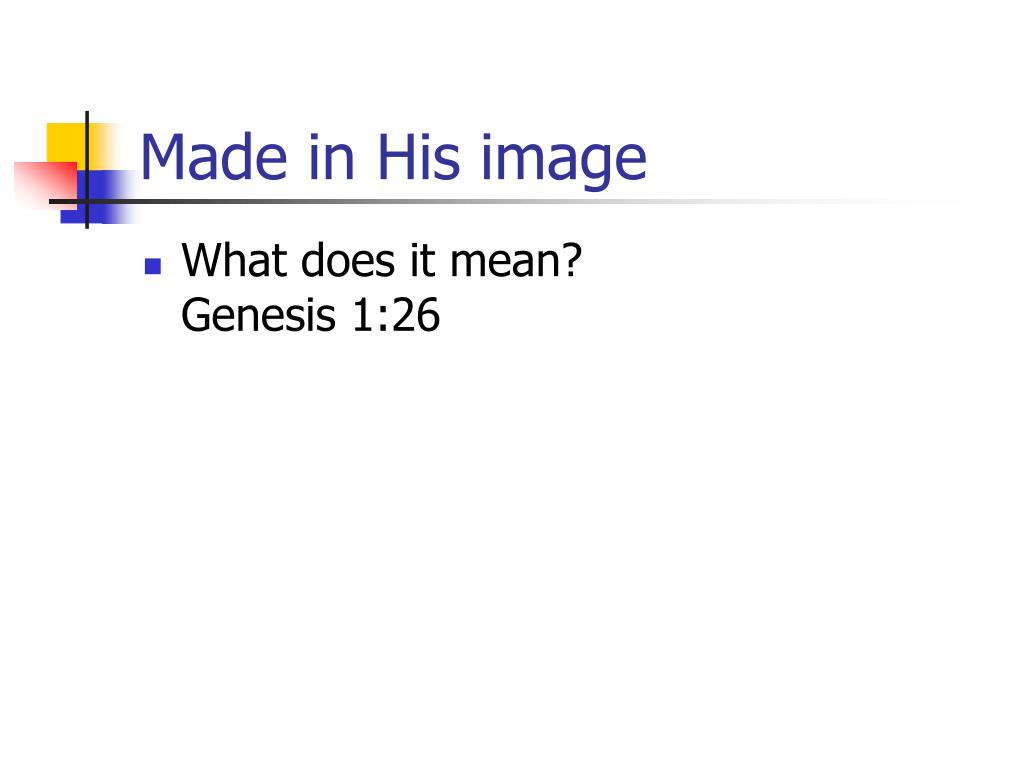Click the word "it" in the bullet text
1024x768 pixels.
click(x=423, y=260)
